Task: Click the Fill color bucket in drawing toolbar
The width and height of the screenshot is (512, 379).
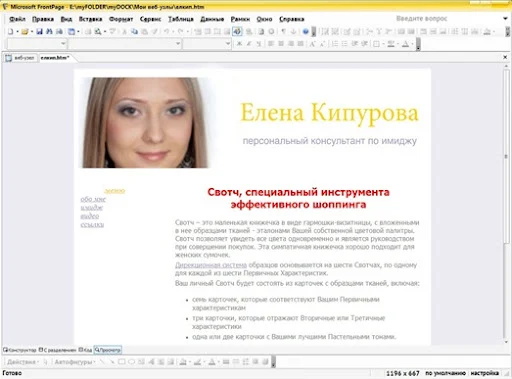Action: (183, 362)
